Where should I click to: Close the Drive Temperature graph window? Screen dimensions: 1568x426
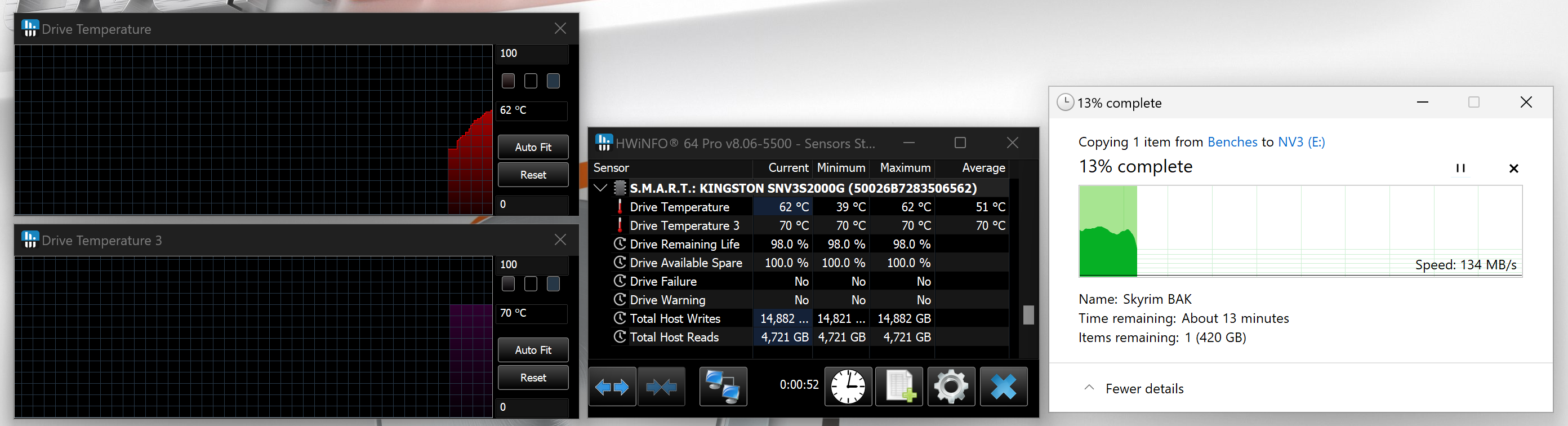(x=560, y=28)
